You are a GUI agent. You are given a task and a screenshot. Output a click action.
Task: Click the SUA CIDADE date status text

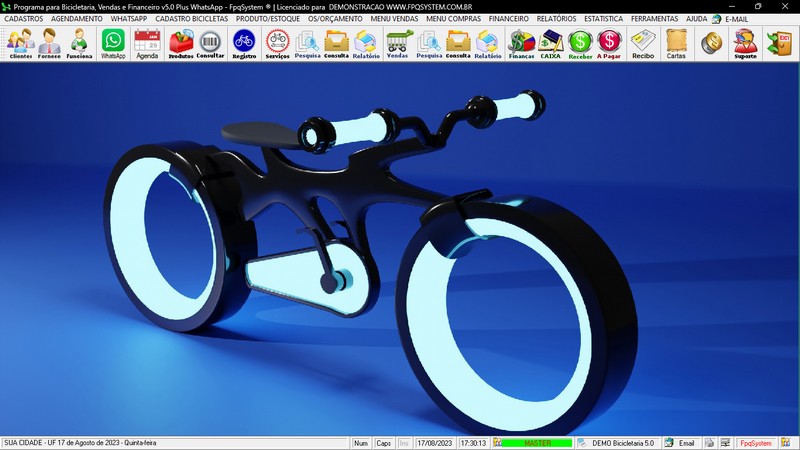pyautogui.click(x=80, y=443)
